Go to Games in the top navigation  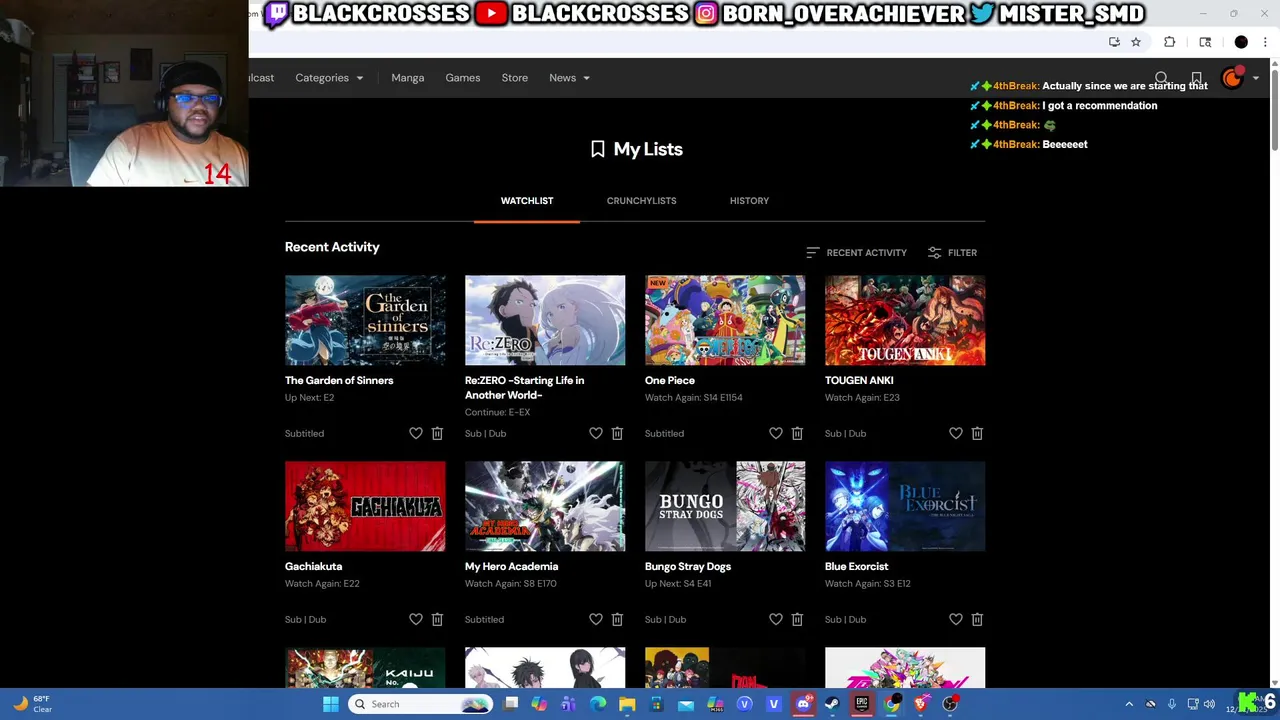463,78
